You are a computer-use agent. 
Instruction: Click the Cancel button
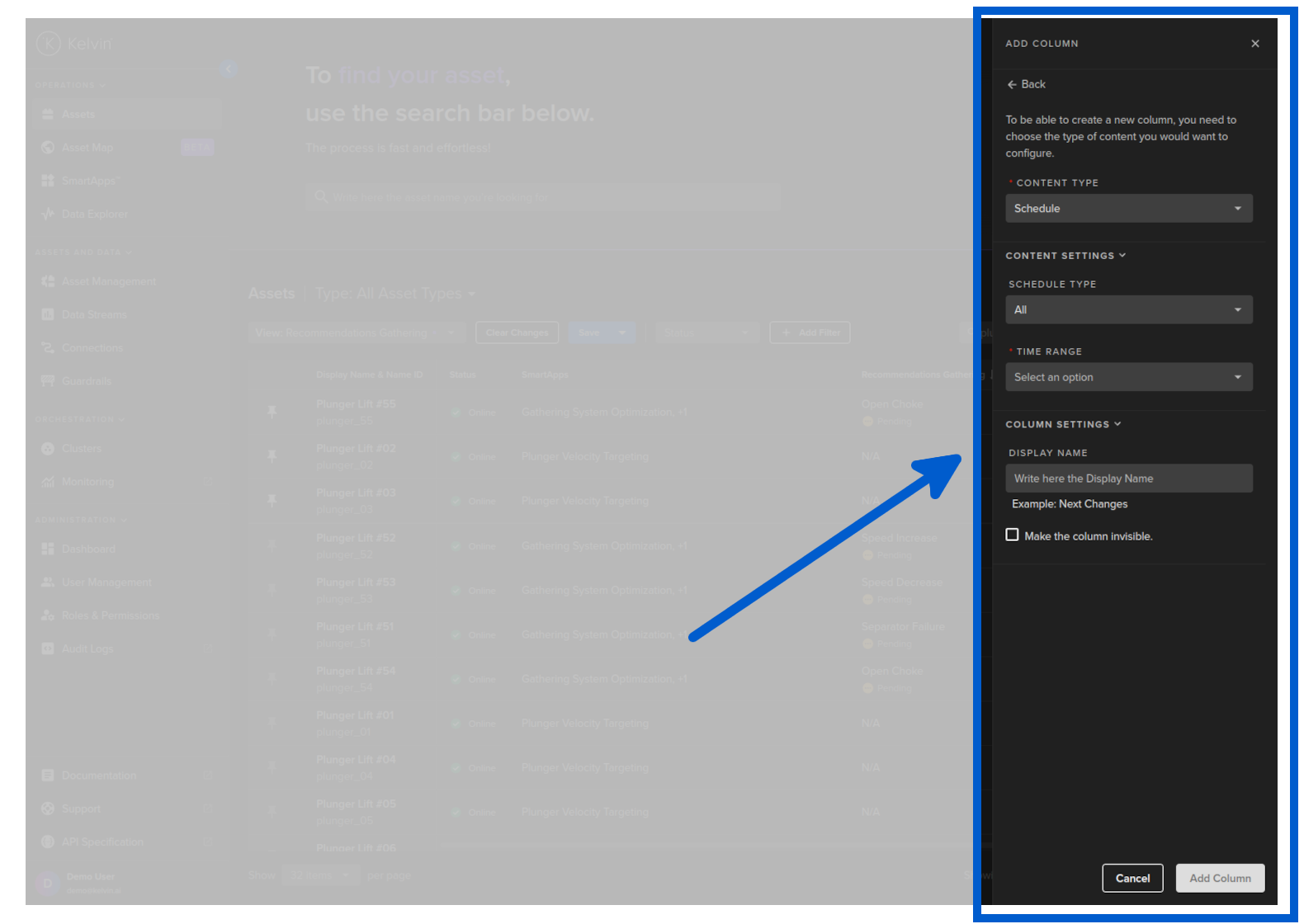click(1132, 878)
